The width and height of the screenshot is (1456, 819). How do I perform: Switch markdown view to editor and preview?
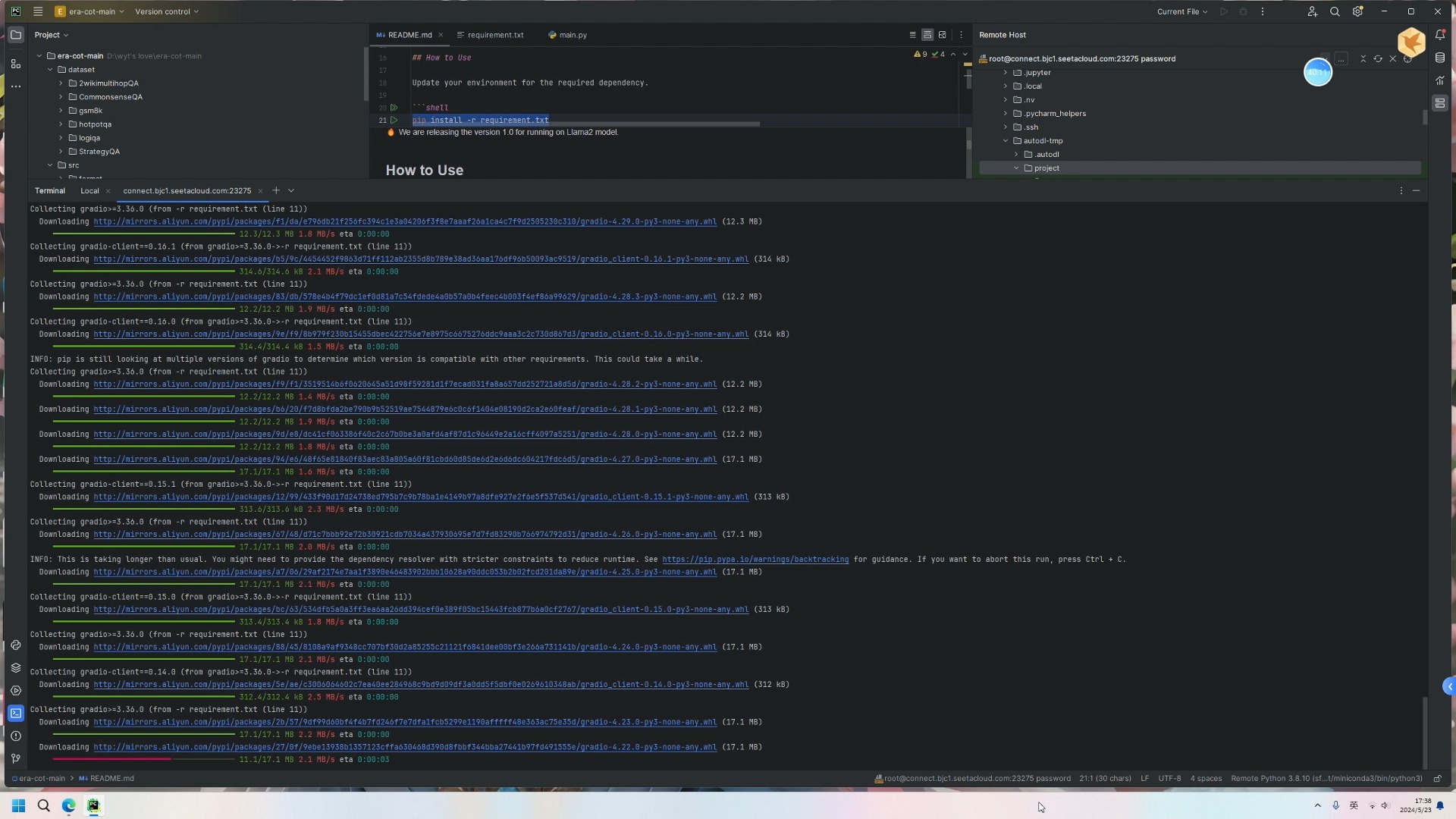[927, 35]
